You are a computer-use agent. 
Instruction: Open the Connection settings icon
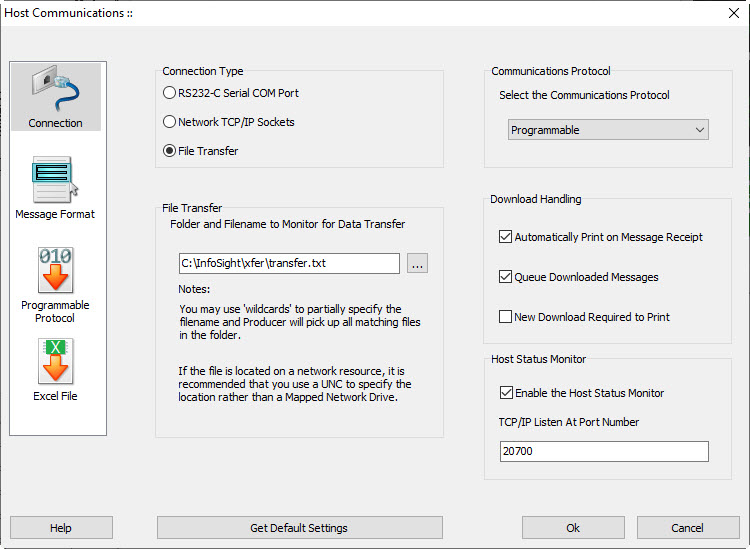point(55,97)
